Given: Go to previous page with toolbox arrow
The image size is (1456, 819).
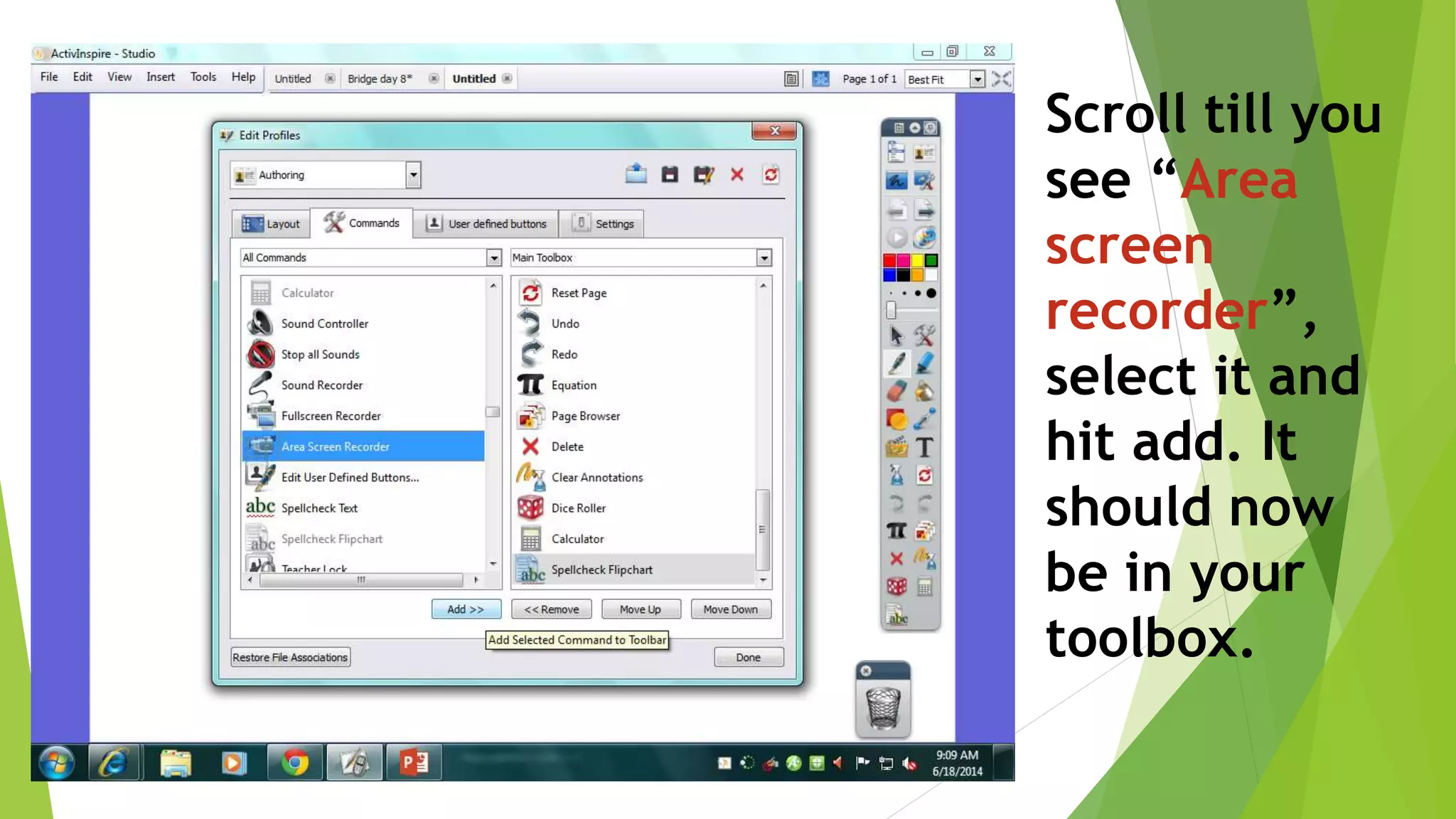Looking at the screenshot, I should point(896,210).
